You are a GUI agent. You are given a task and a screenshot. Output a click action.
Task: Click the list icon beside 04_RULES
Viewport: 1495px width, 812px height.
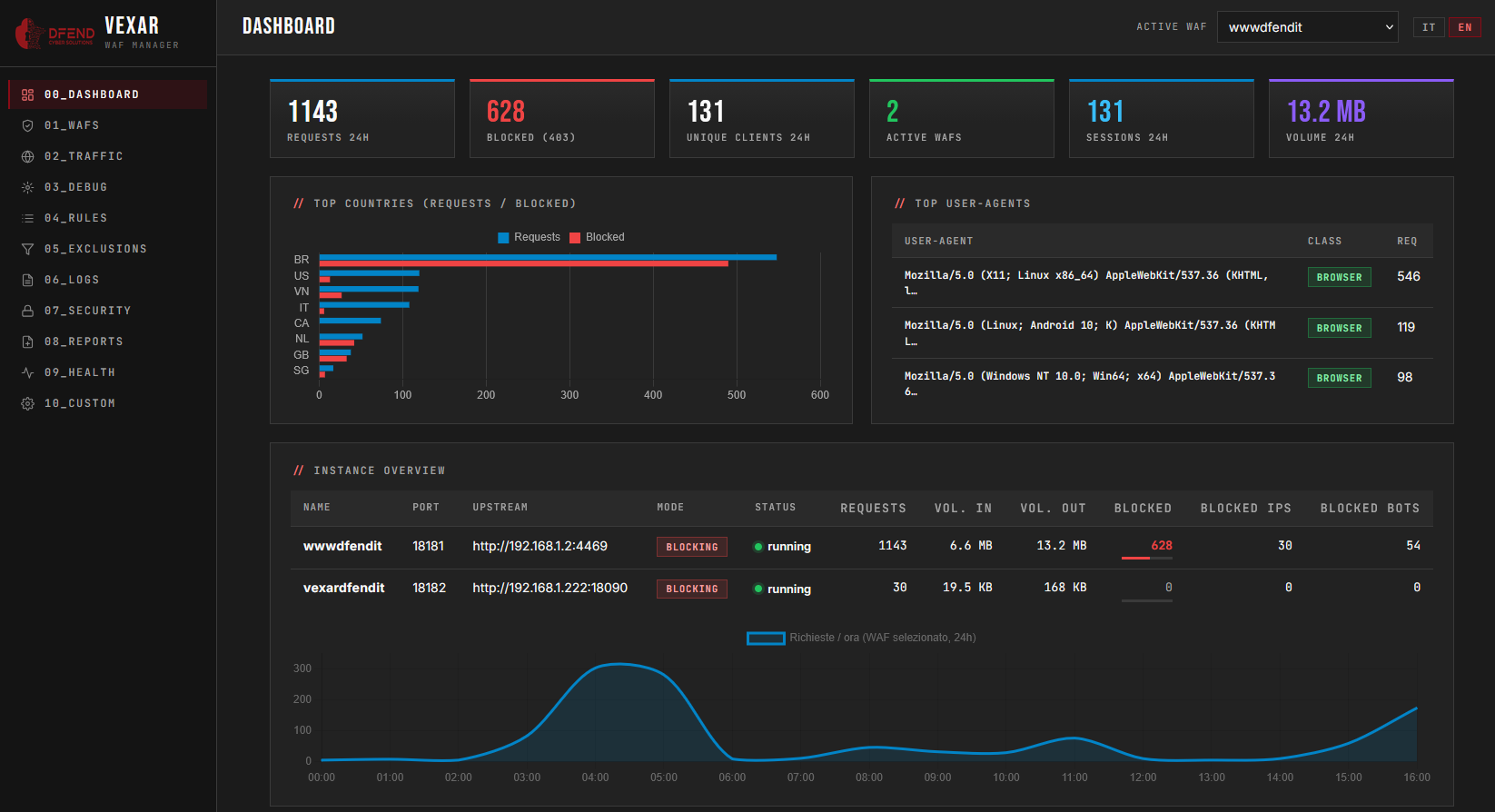27,218
